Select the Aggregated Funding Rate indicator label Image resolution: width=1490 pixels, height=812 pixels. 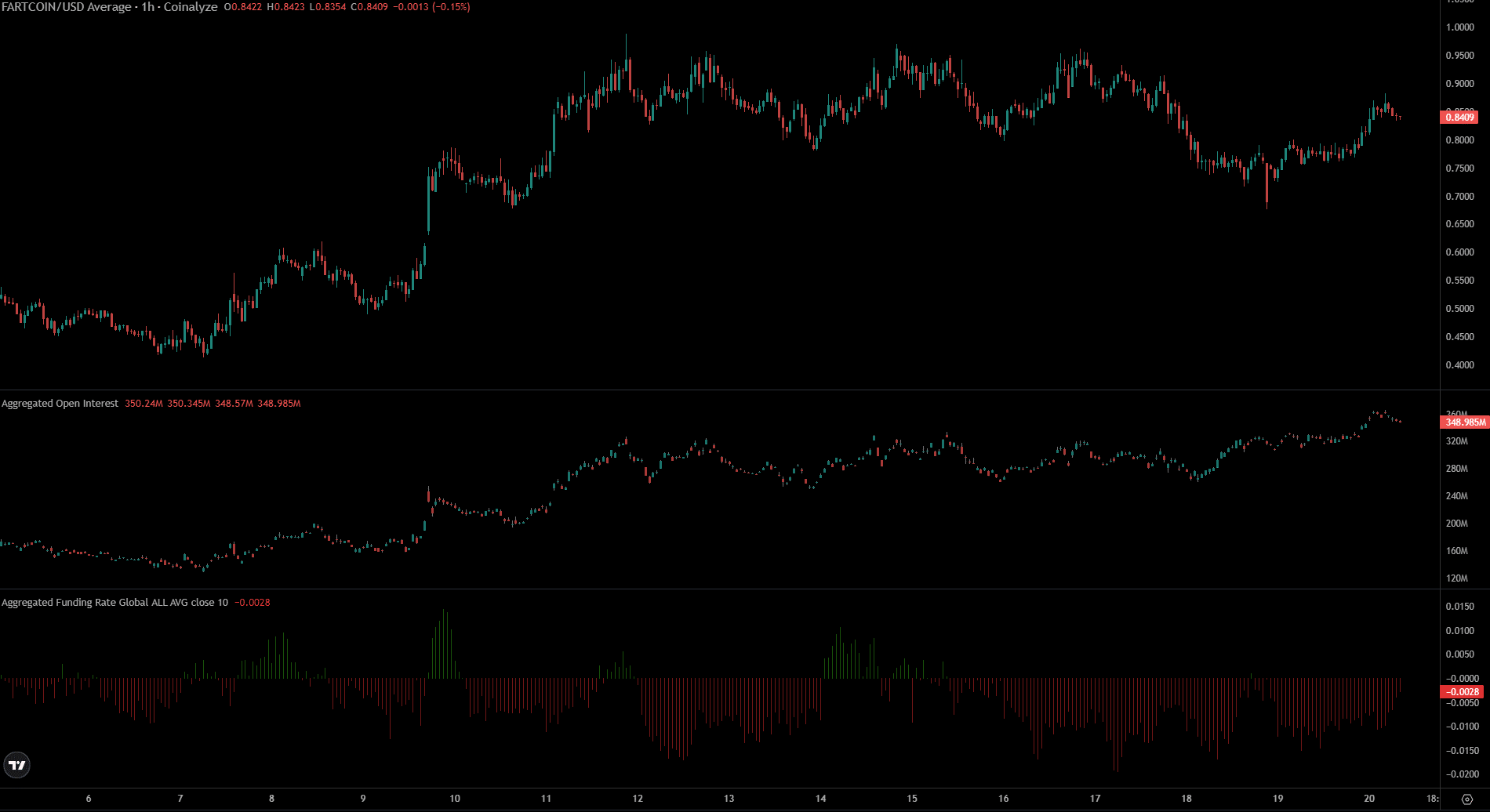pos(114,603)
